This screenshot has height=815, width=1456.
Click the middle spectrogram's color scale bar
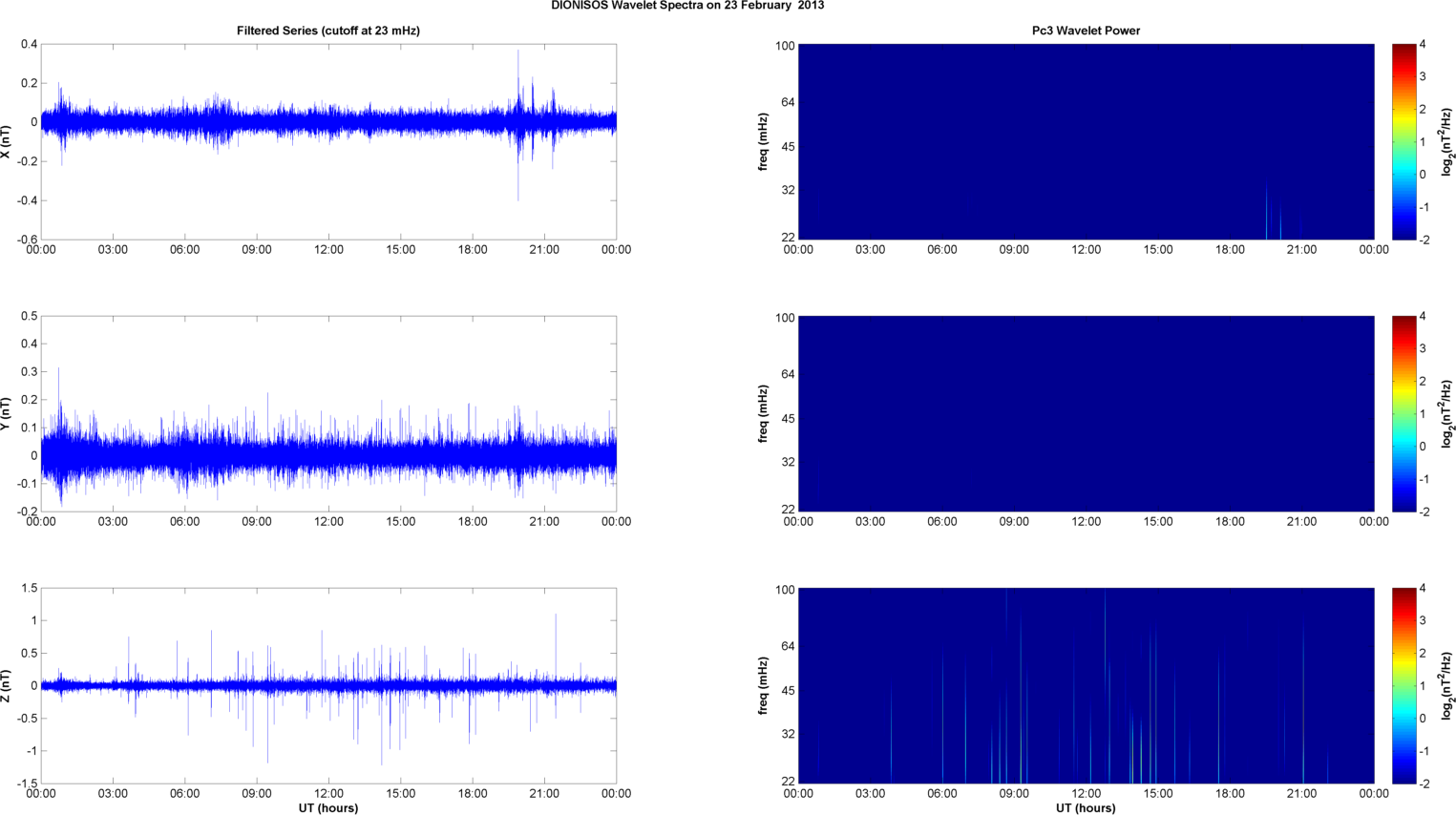(x=1403, y=413)
